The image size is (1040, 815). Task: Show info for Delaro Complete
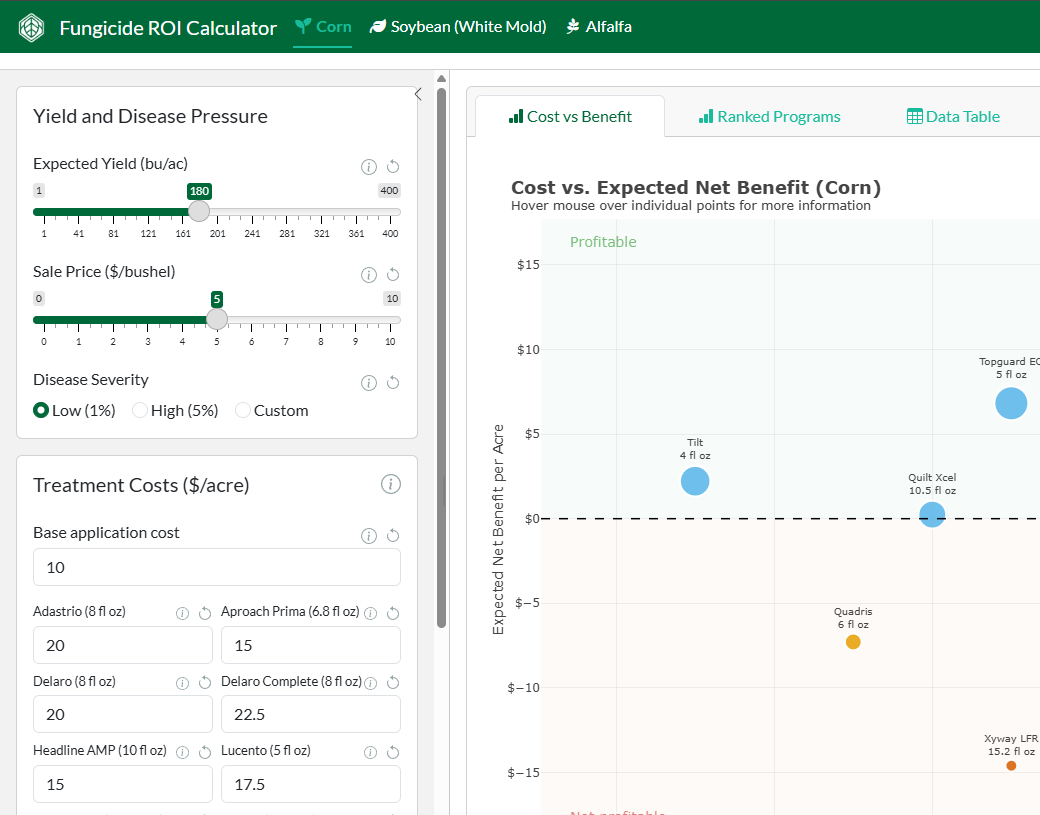coord(371,683)
